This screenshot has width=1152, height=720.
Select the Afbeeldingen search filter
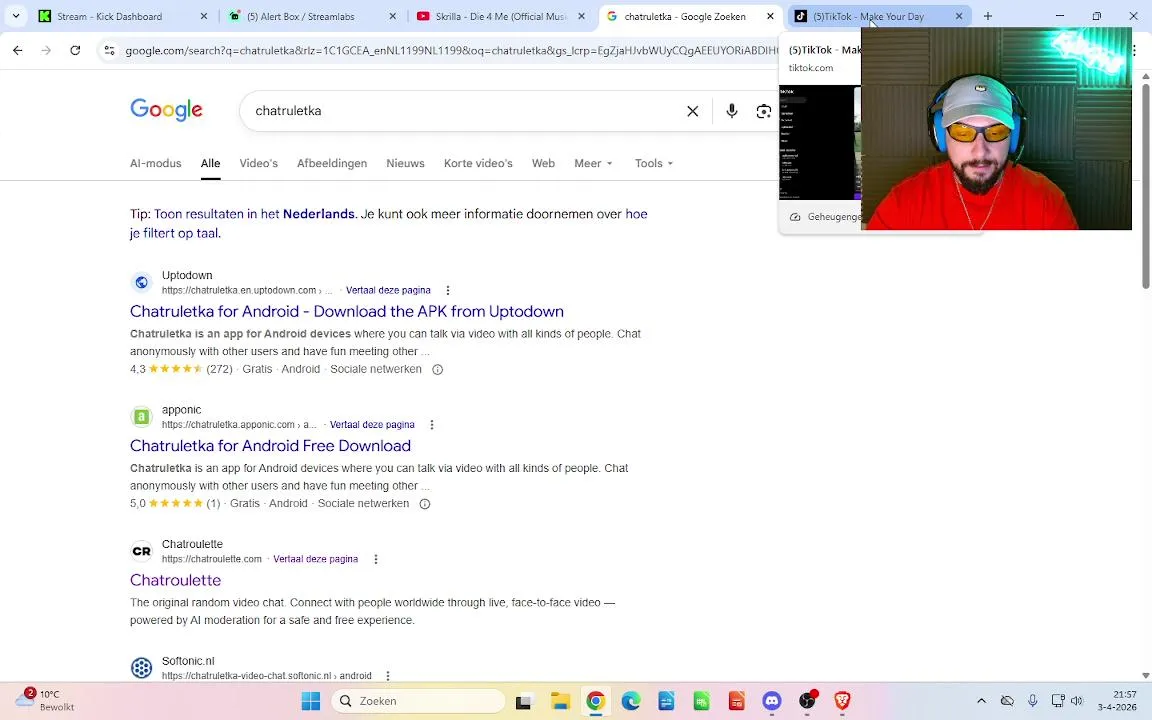(332, 164)
